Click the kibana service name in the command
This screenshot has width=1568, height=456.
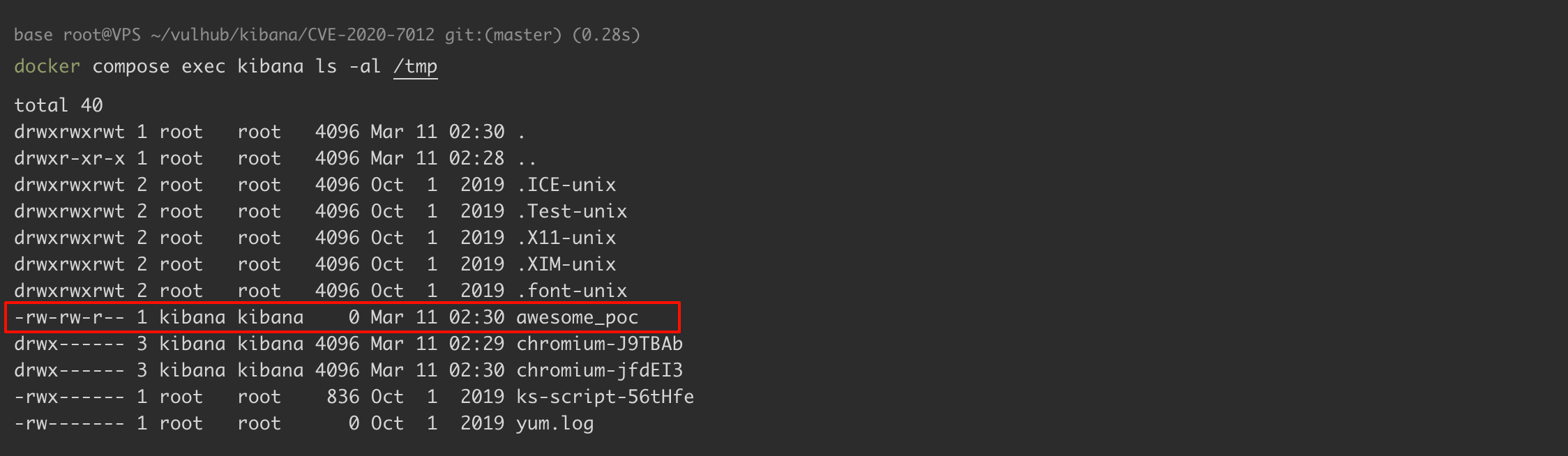tap(270, 67)
